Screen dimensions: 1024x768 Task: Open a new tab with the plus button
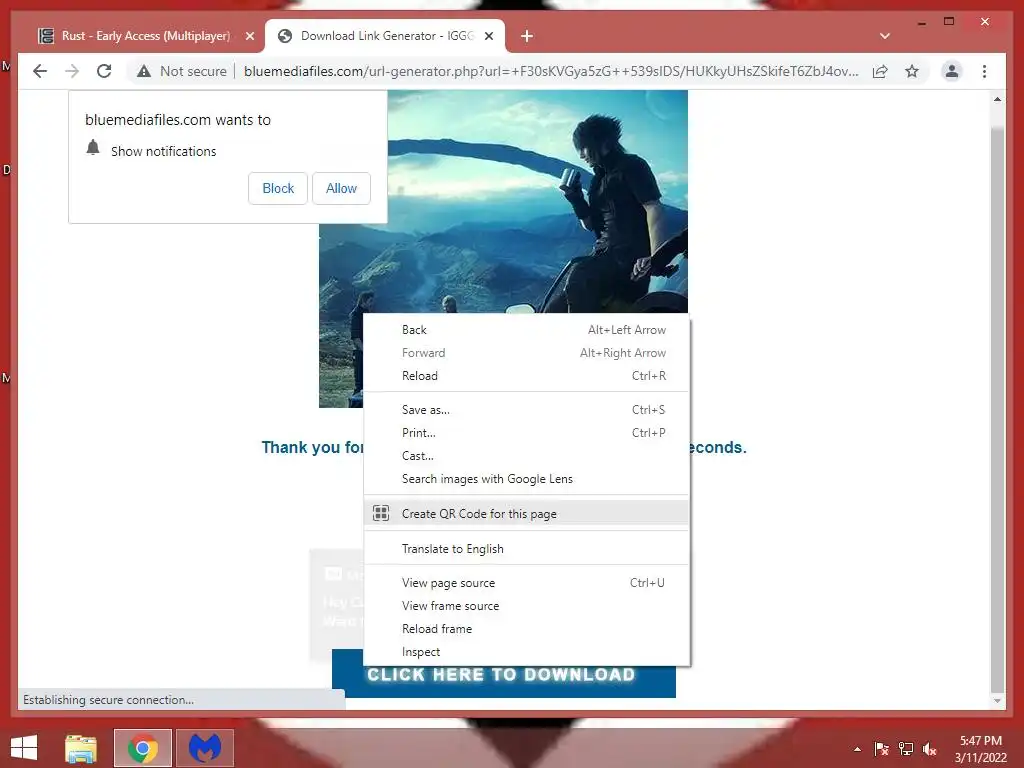pyautogui.click(x=527, y=36)
